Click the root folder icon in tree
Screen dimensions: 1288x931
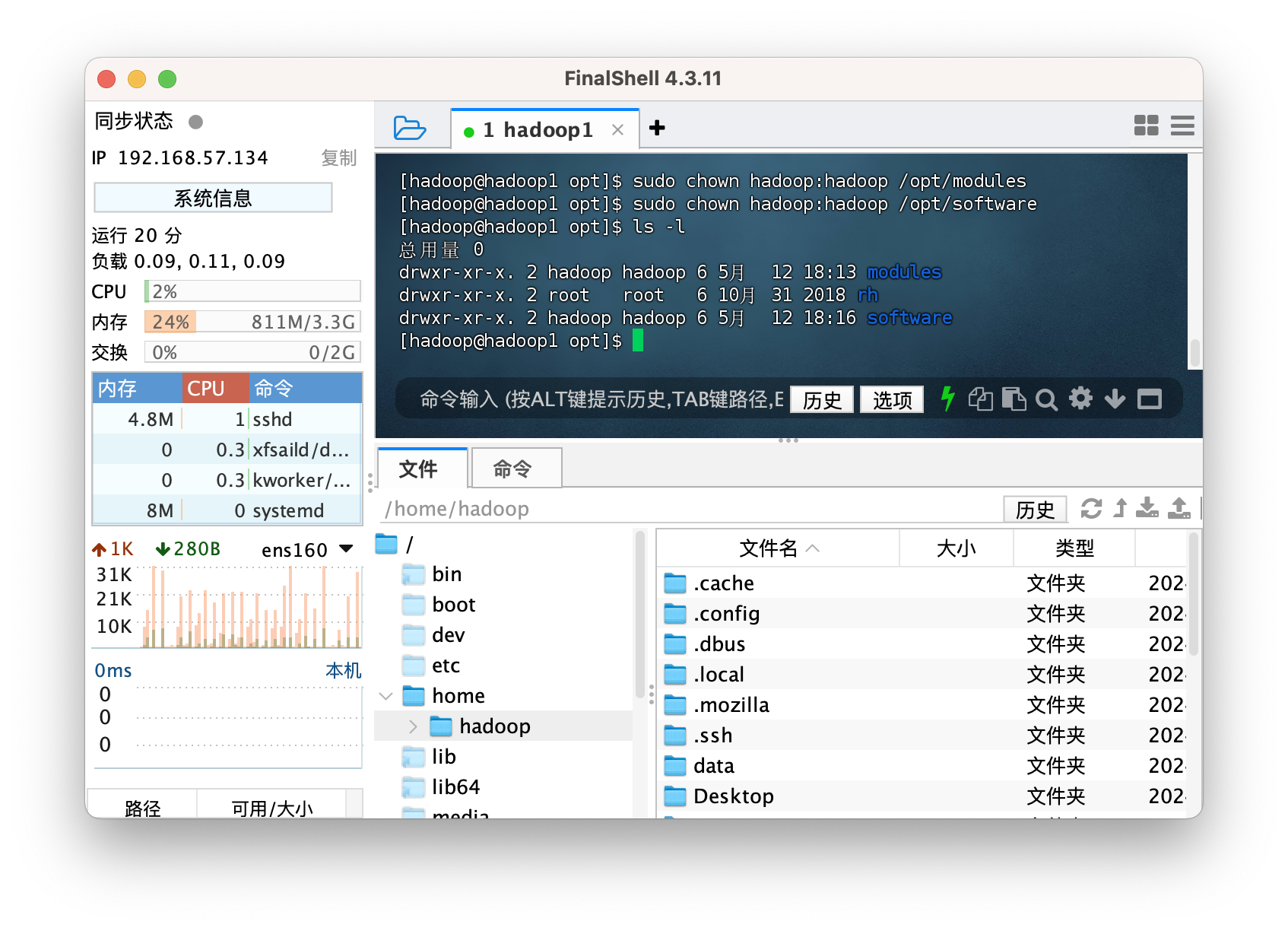point(387,544)
